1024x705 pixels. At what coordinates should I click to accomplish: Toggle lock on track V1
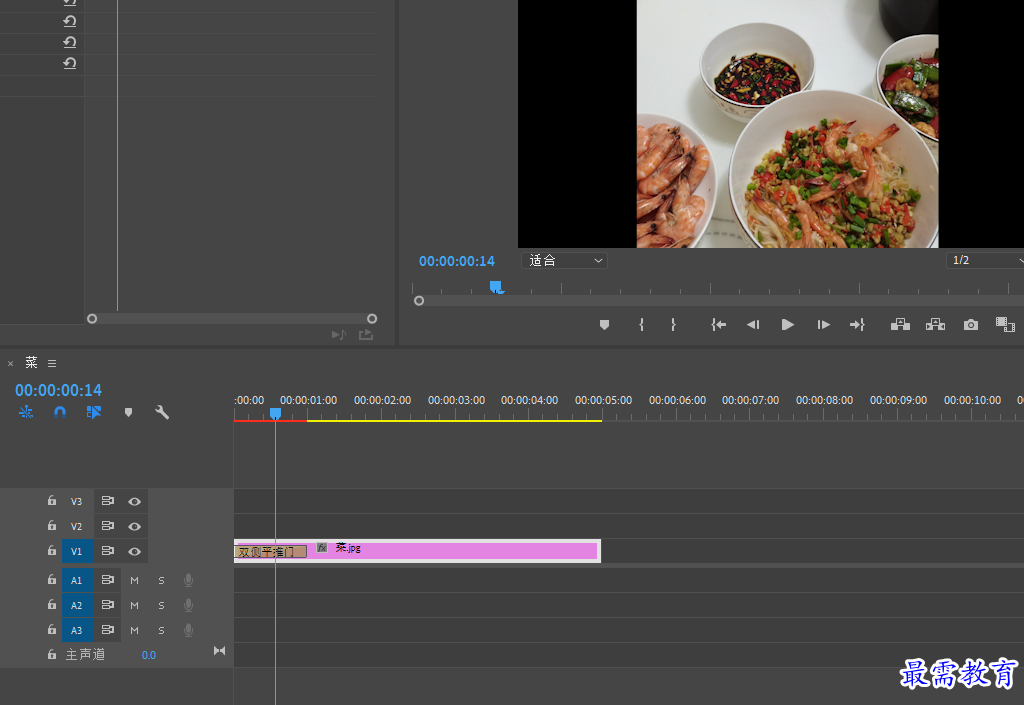52,550
